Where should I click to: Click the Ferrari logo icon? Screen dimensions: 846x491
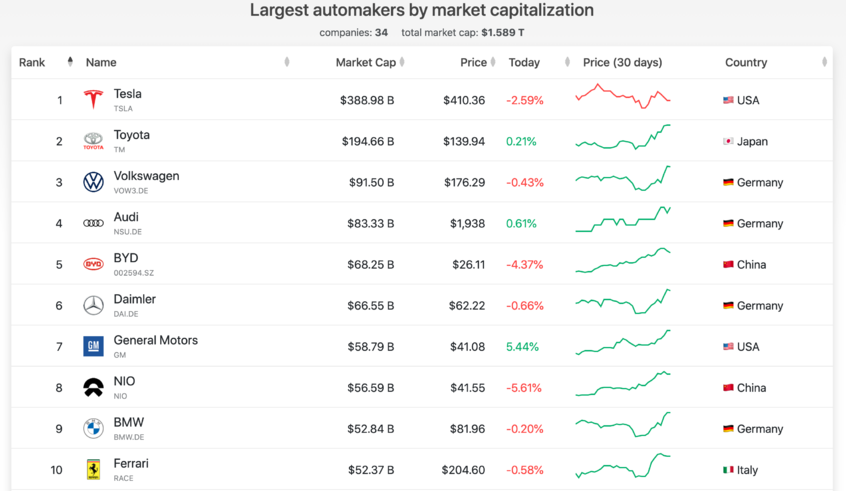(x=93, y=470)
